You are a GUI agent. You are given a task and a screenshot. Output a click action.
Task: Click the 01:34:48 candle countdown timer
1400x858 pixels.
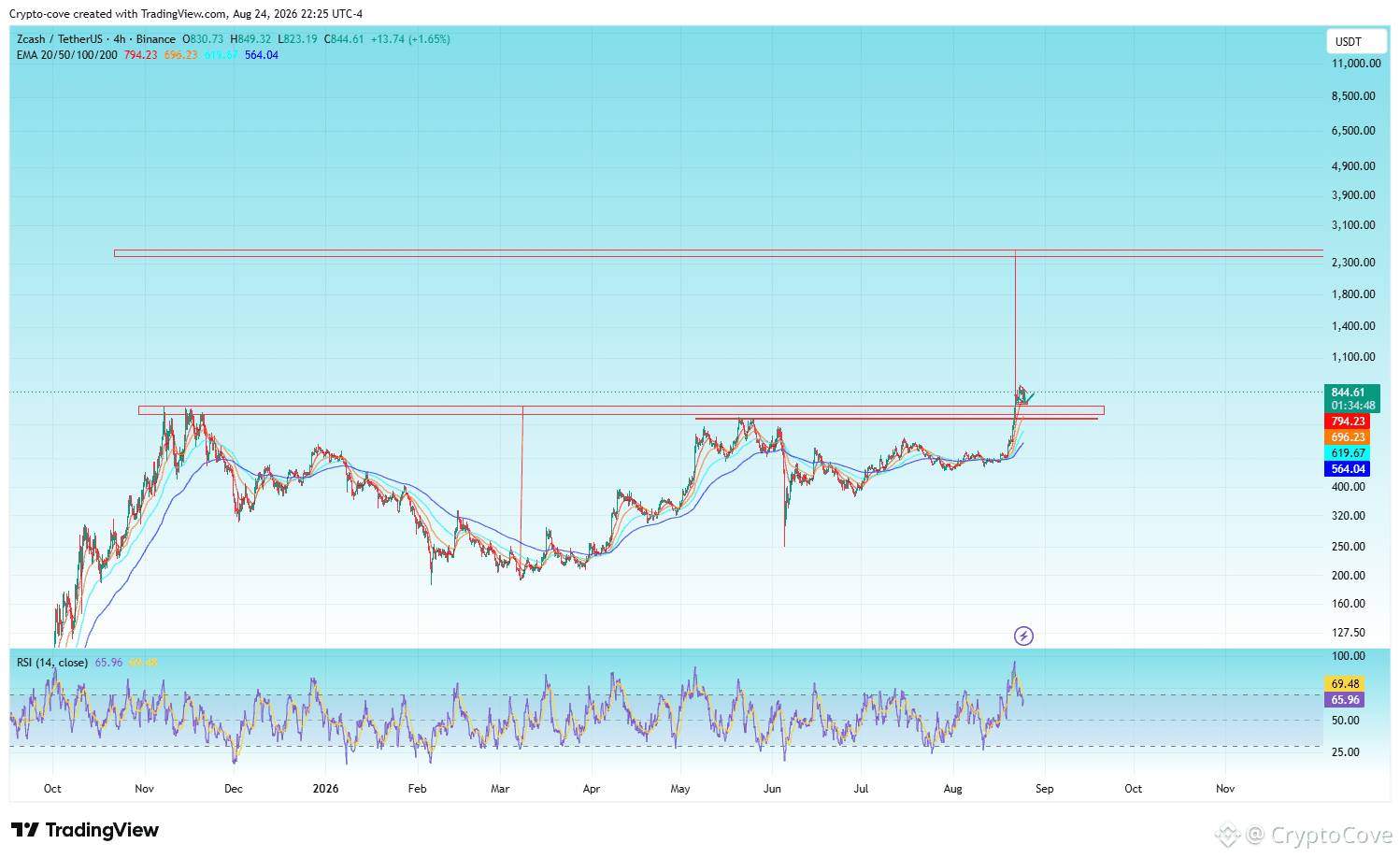point(1352,406)
